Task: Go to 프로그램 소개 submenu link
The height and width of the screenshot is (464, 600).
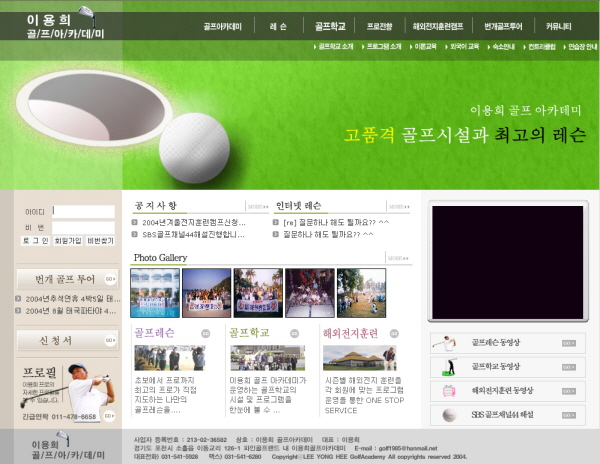Action: pyautogui.click(x=382, y=47)
